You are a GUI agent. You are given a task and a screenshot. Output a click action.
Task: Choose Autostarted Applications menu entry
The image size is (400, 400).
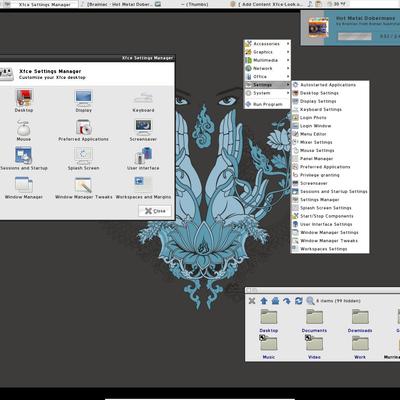330,85
